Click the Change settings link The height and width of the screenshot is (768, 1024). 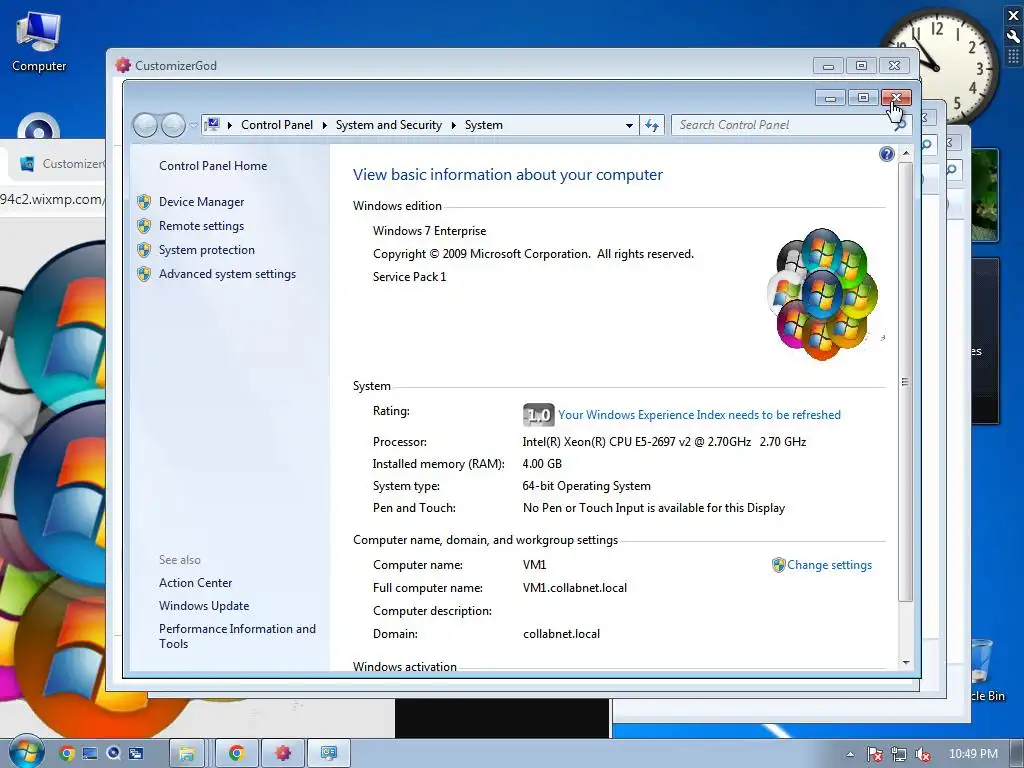tap(829, 565)
